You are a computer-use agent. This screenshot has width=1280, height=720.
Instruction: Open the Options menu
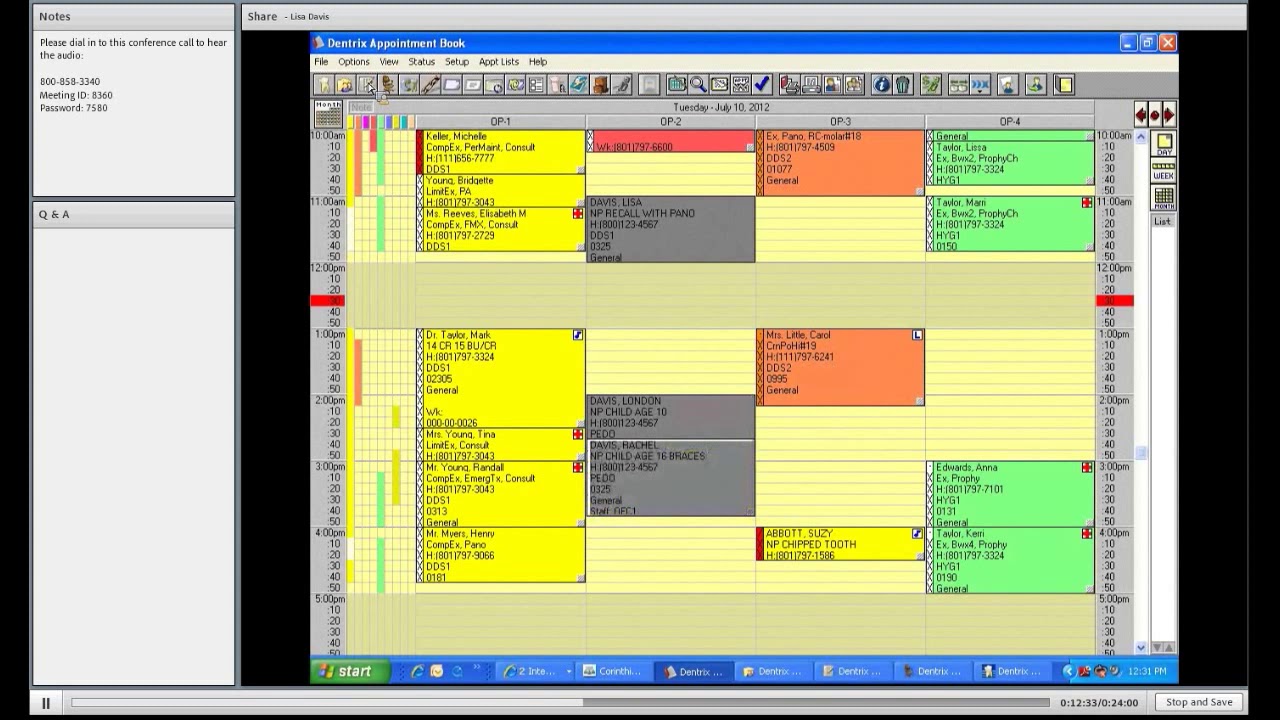(353, 62)
